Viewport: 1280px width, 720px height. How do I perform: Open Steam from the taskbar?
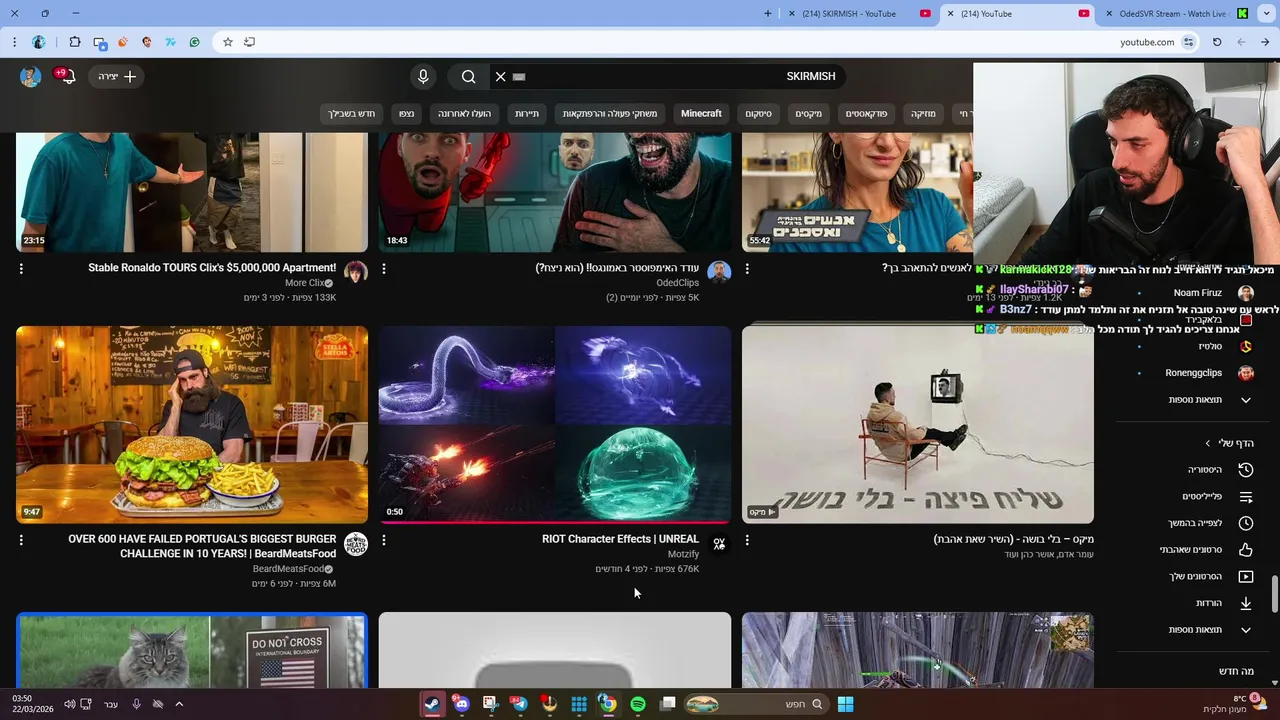tap(432, 704)
